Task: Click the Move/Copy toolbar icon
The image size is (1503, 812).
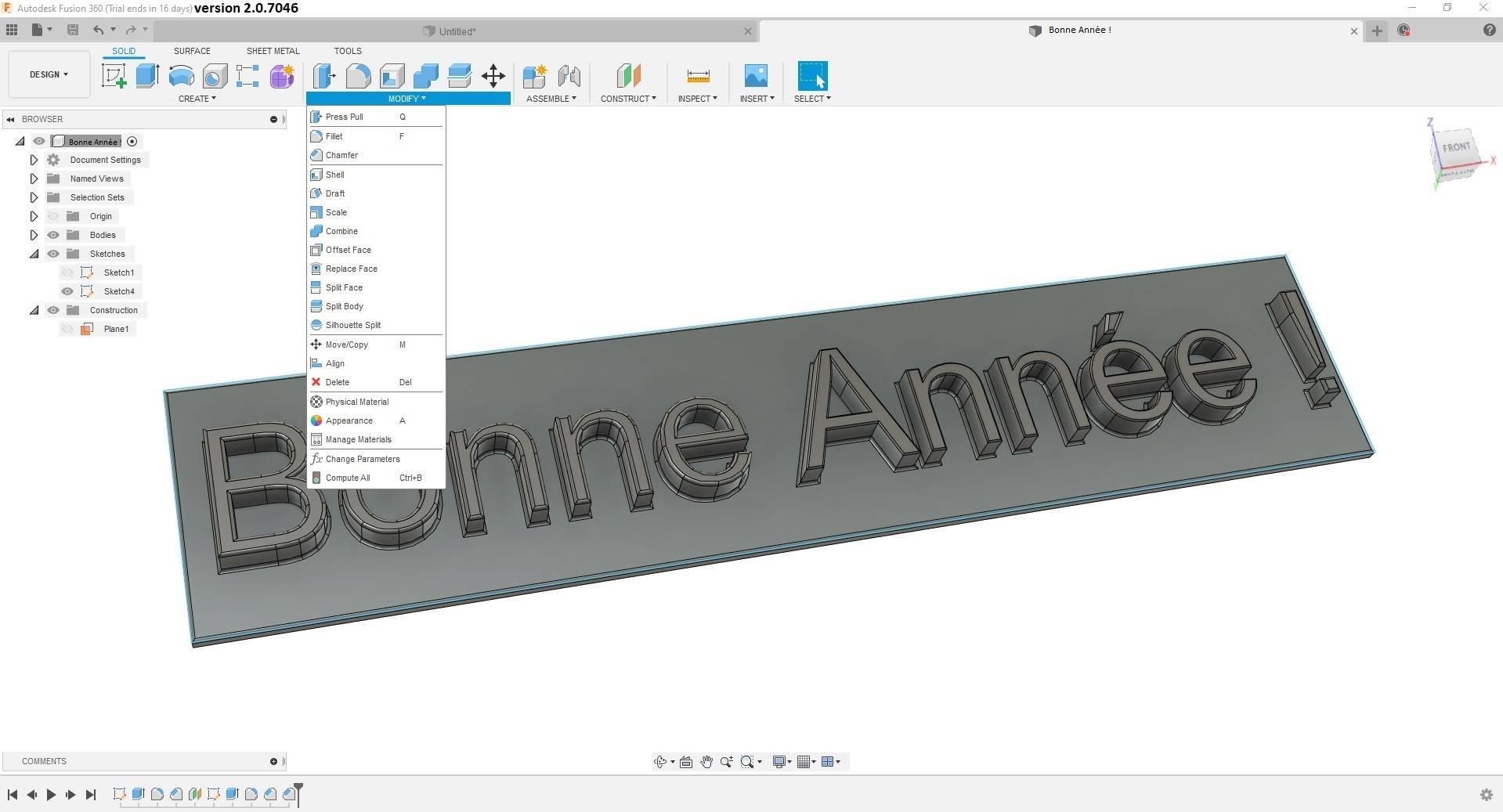Action: click(x=493, y=76)
